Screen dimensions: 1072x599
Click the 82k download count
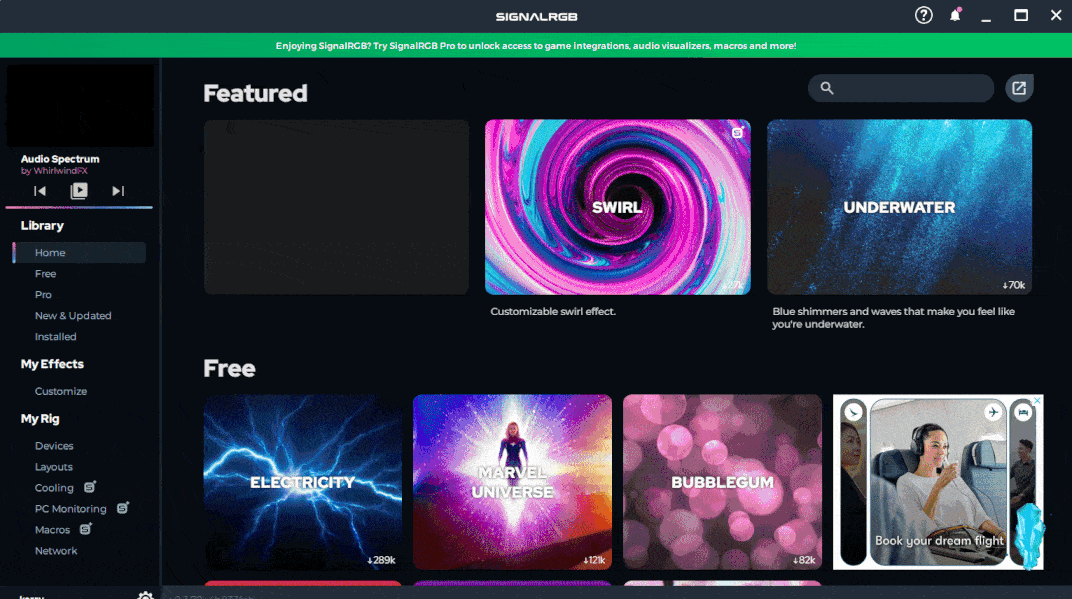(x=804, y=560)
